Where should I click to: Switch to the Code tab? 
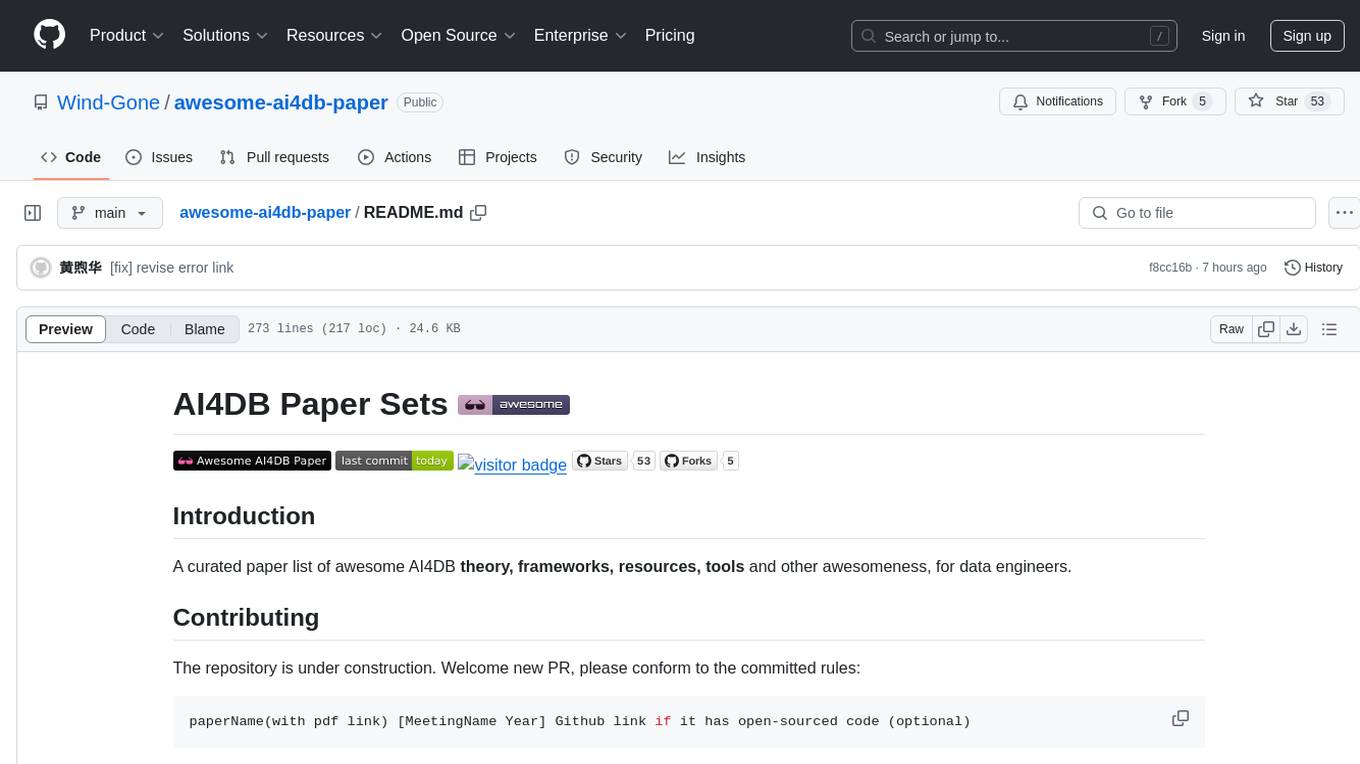coord(71,157)
